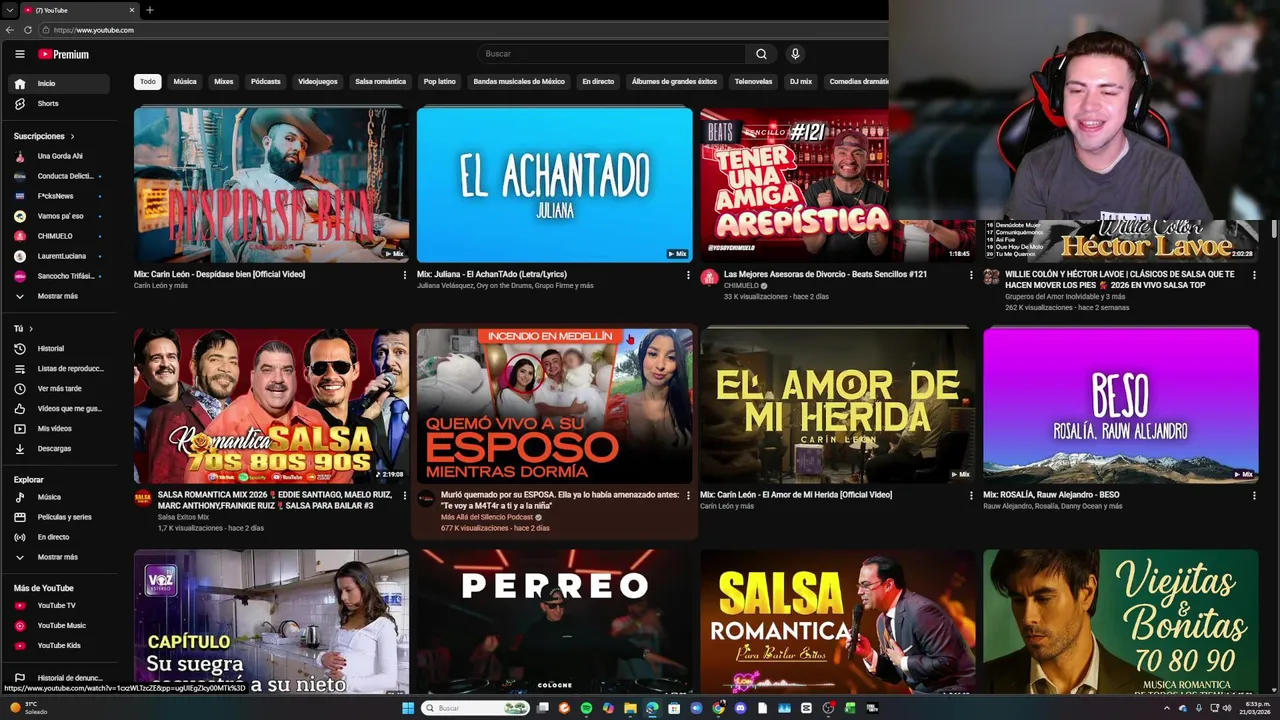This screenshot has height=720, width=1280.
Task: Select the Telenovelas chip
Action: point(753,81)
